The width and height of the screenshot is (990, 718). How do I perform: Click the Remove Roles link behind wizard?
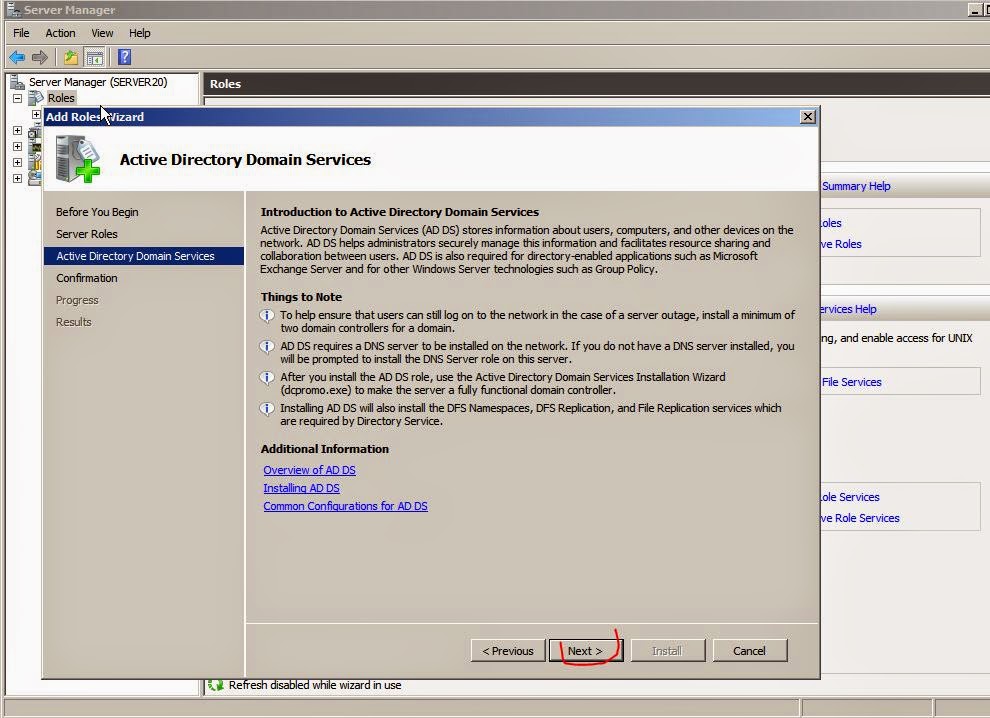point(841,244)
